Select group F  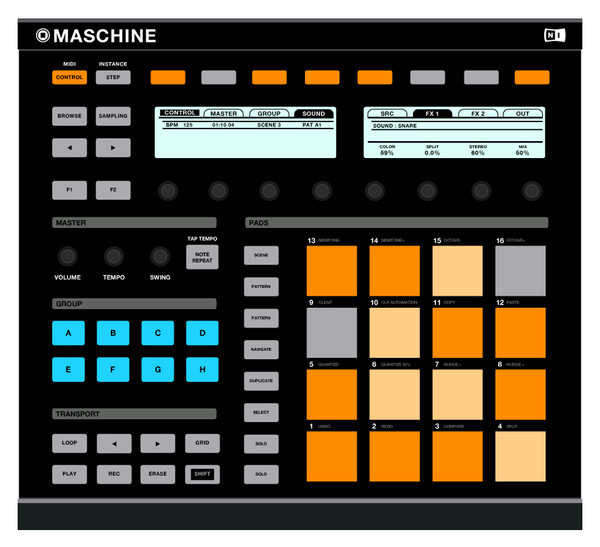click(113, 369)
